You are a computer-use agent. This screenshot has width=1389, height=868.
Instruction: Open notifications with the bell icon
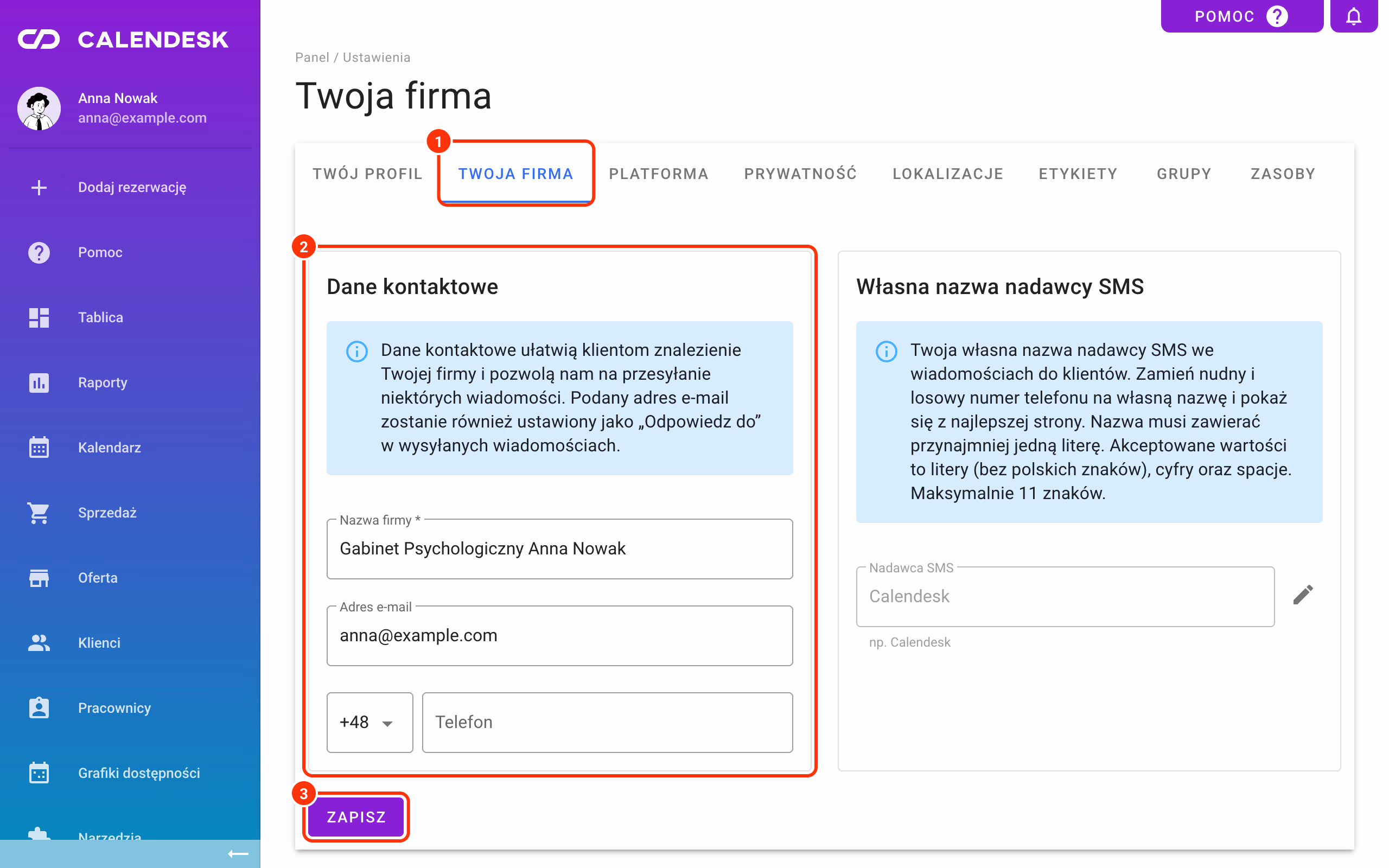(1353, 16)
